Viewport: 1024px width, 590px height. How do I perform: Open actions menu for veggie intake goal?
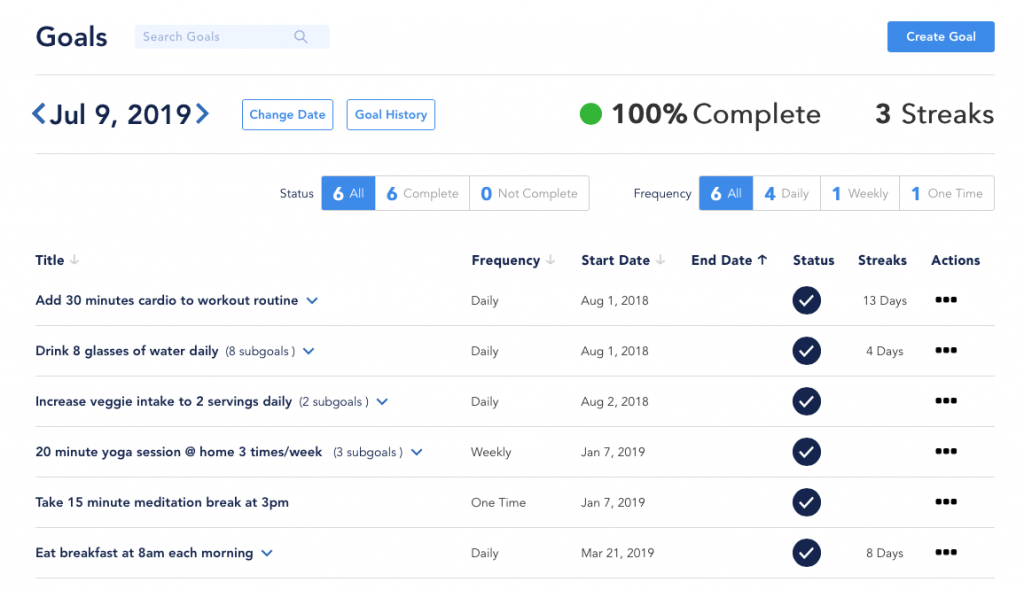pos(946,401)
